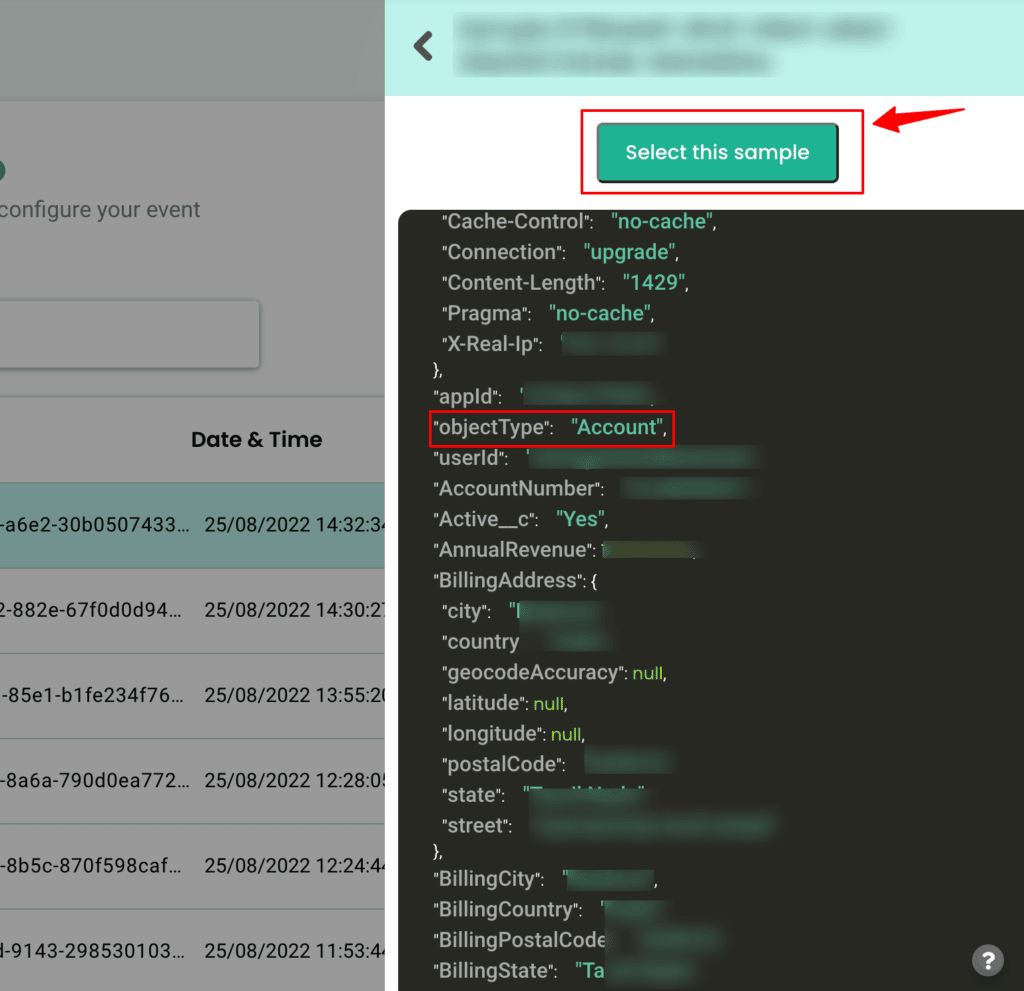Click the "geocodeAccuracy" key

[x=531, y=673]
